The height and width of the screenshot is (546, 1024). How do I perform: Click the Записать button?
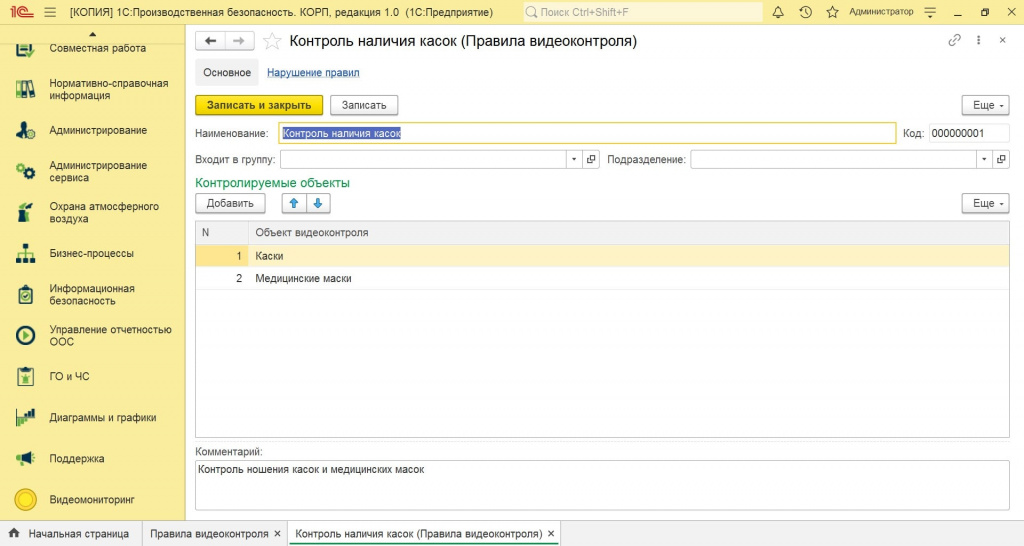(x=364, y=105)
